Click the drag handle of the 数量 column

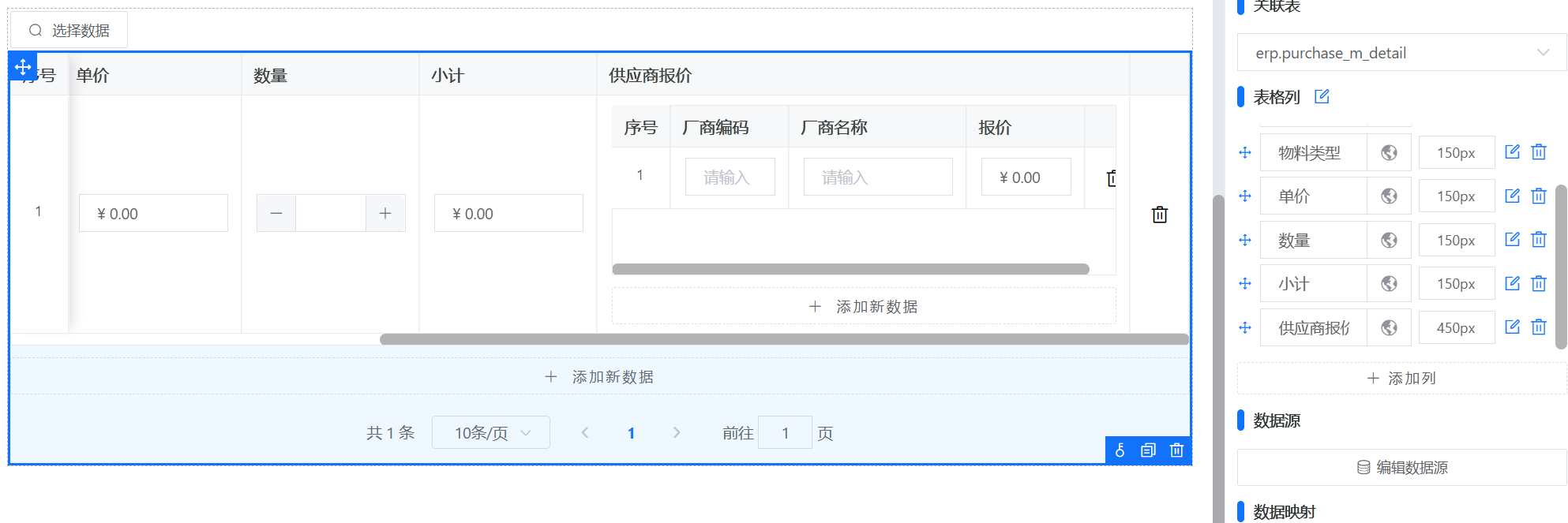coord(1245,240)
